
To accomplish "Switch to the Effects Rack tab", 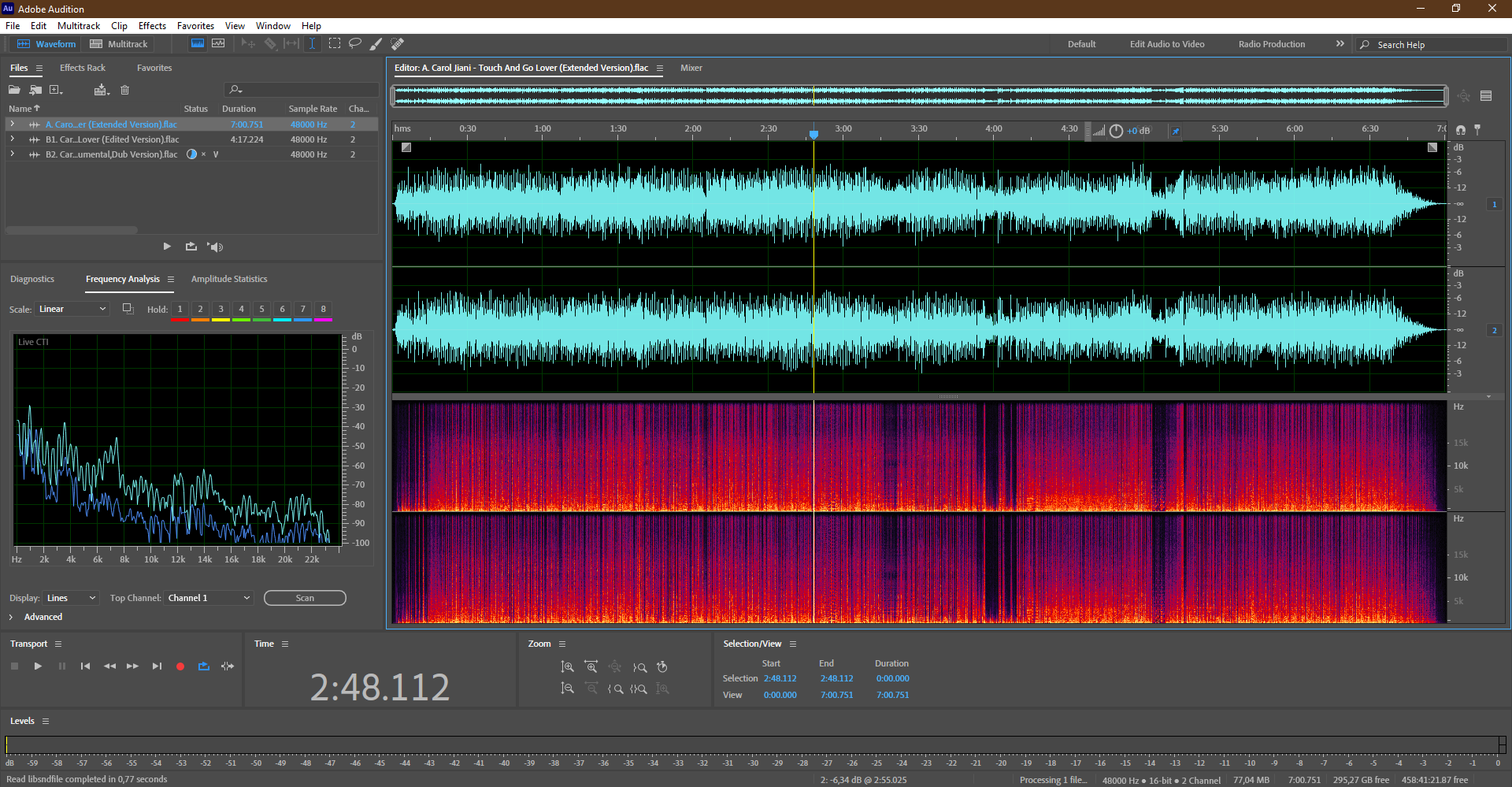I will [83, 68].
